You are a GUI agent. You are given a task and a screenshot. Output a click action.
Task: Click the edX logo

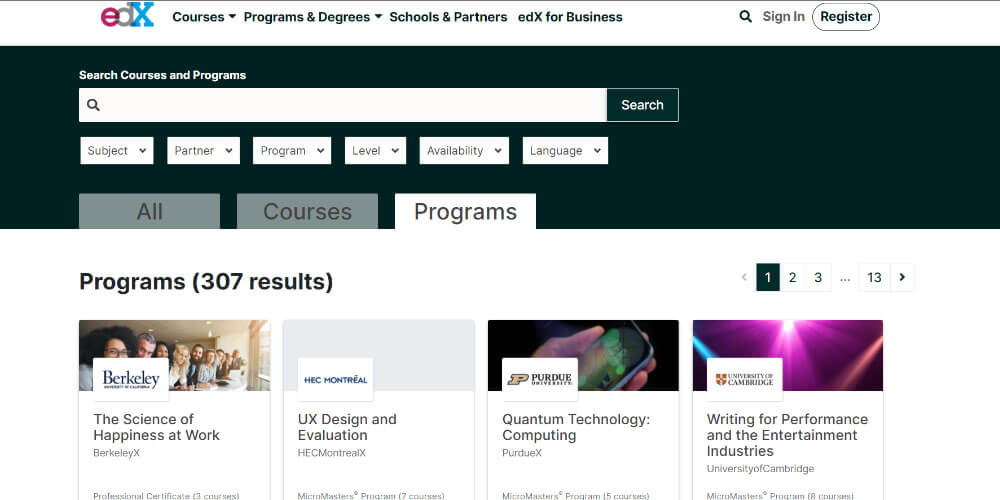[x=128, y=15]
